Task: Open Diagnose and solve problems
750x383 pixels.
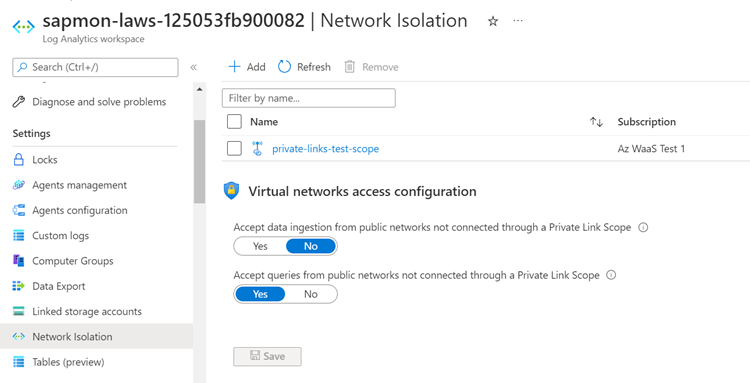Action: pos(99,102)
